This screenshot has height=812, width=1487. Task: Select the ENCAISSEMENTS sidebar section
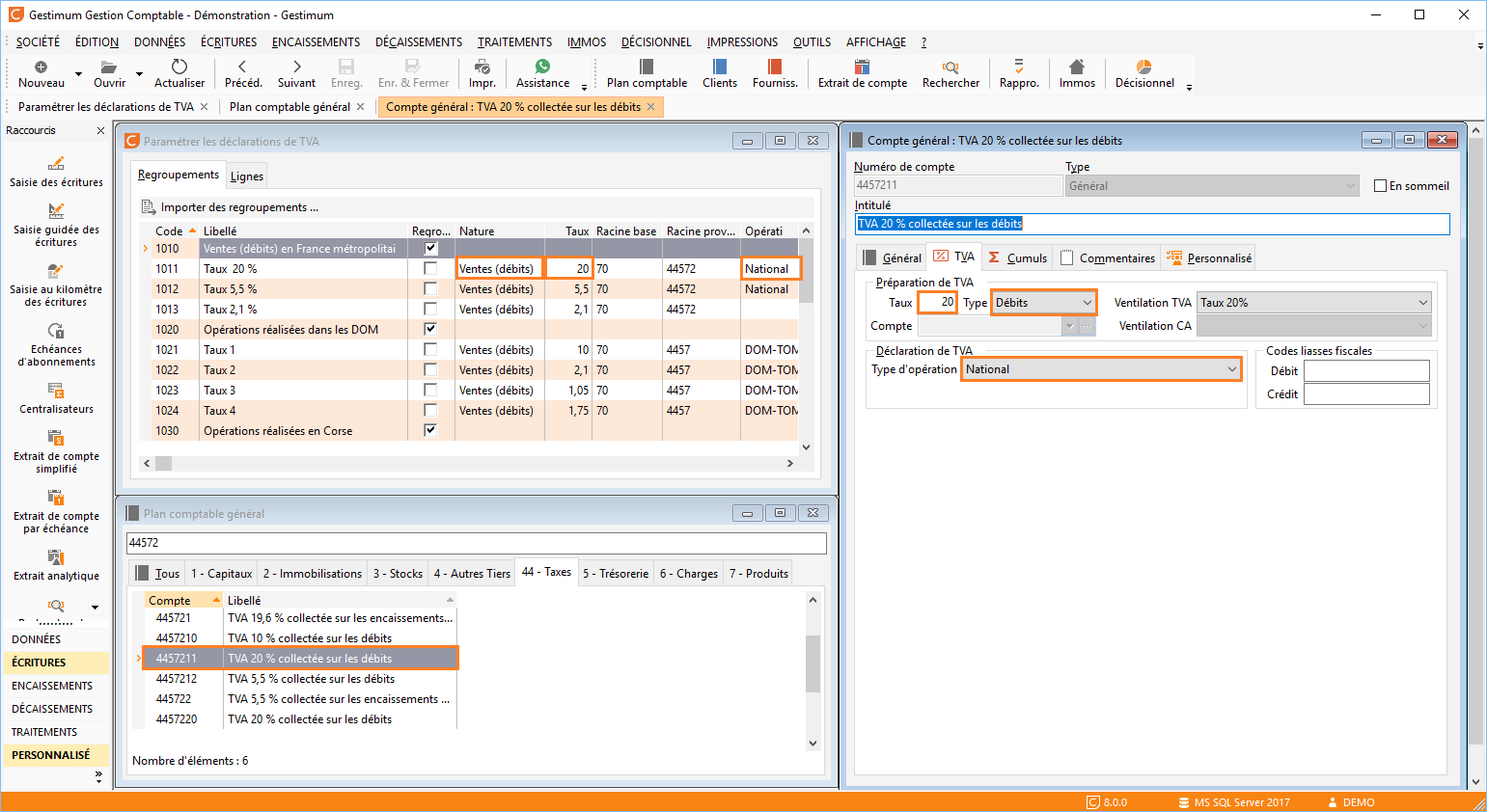(x=52, y=686)
